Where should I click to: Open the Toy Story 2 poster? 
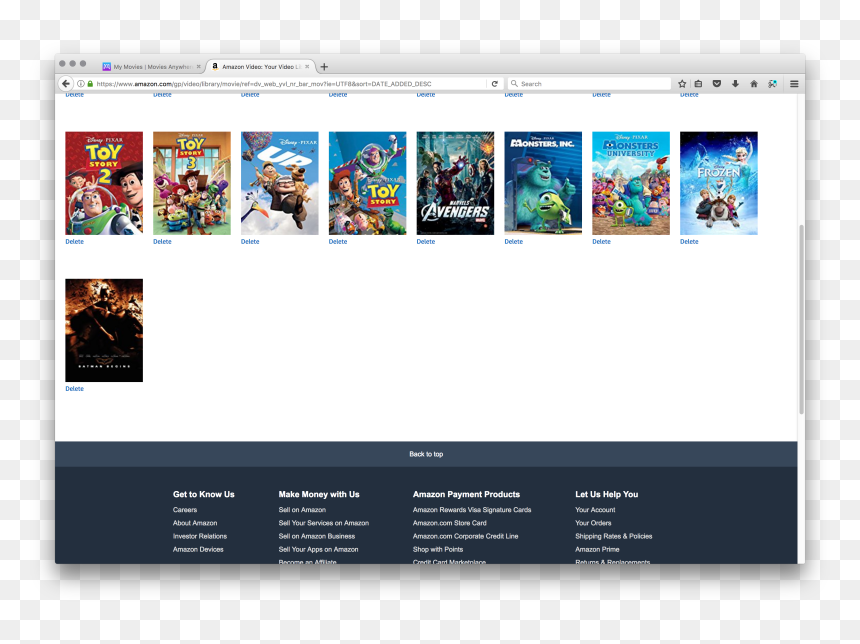tap(104, 183)
